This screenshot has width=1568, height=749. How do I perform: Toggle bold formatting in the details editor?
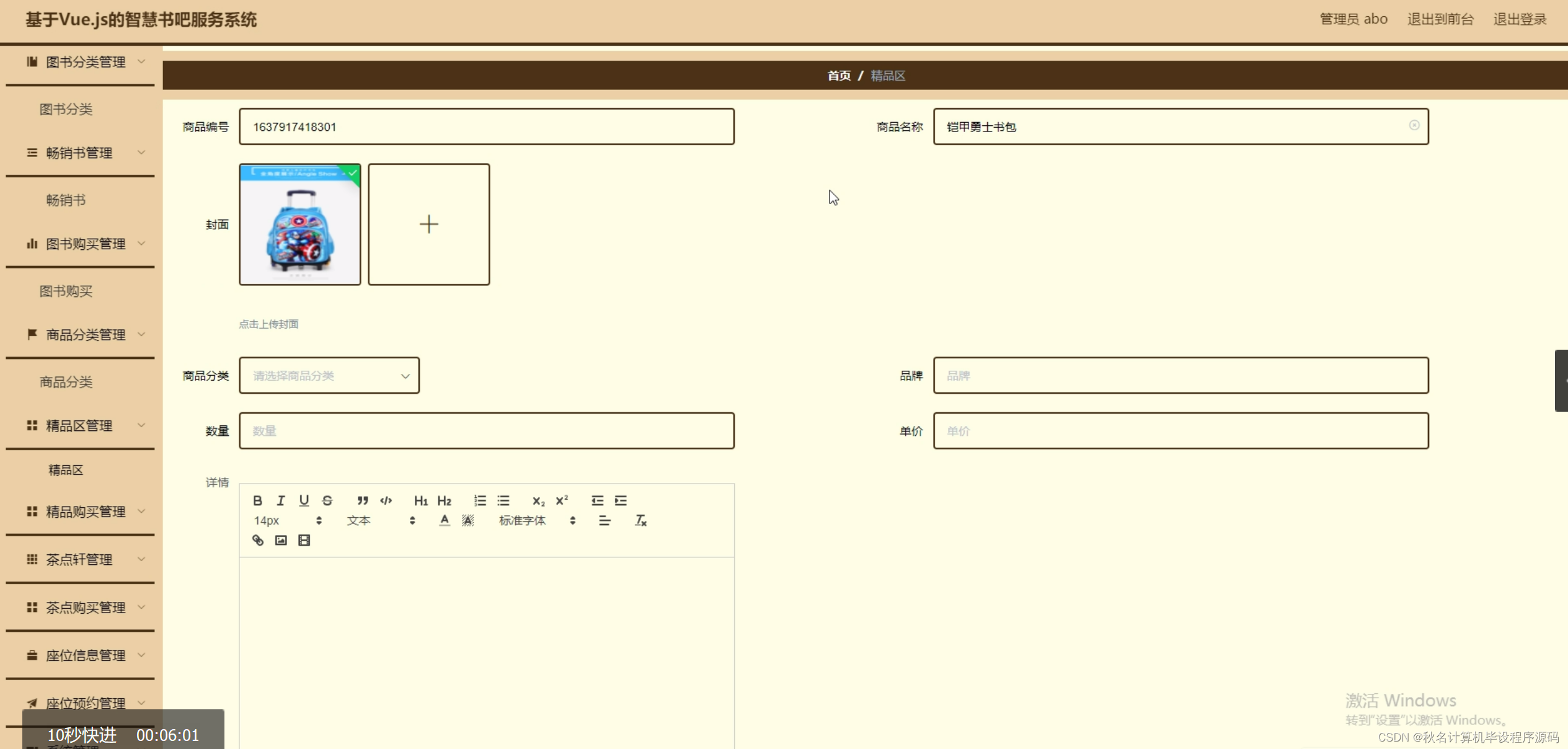pyautogui.click(x=258, y=500)
